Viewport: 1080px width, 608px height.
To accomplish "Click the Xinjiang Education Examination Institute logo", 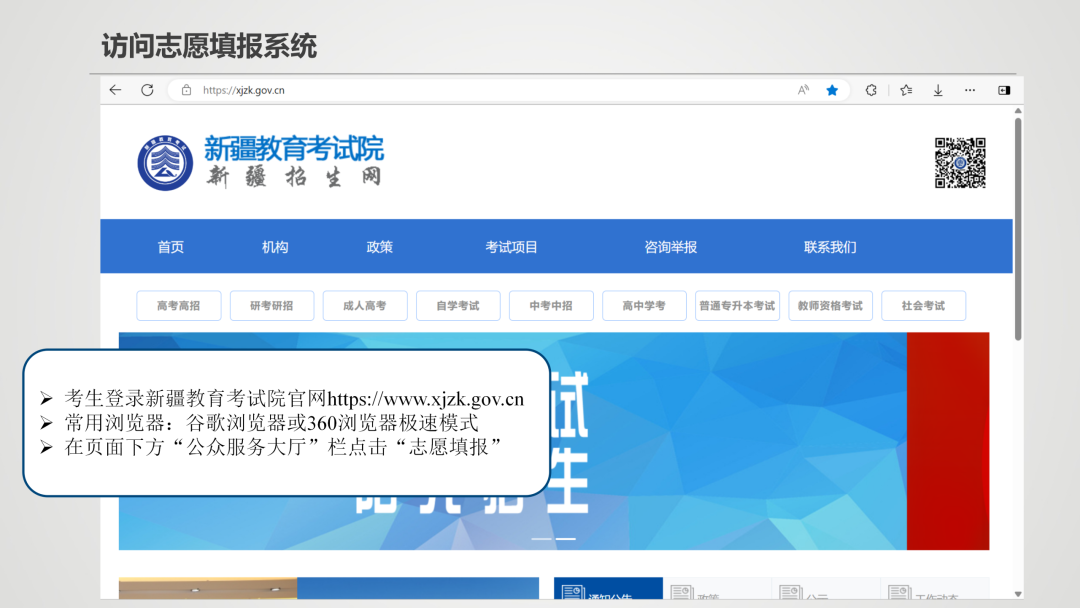I will pos(165,163).
